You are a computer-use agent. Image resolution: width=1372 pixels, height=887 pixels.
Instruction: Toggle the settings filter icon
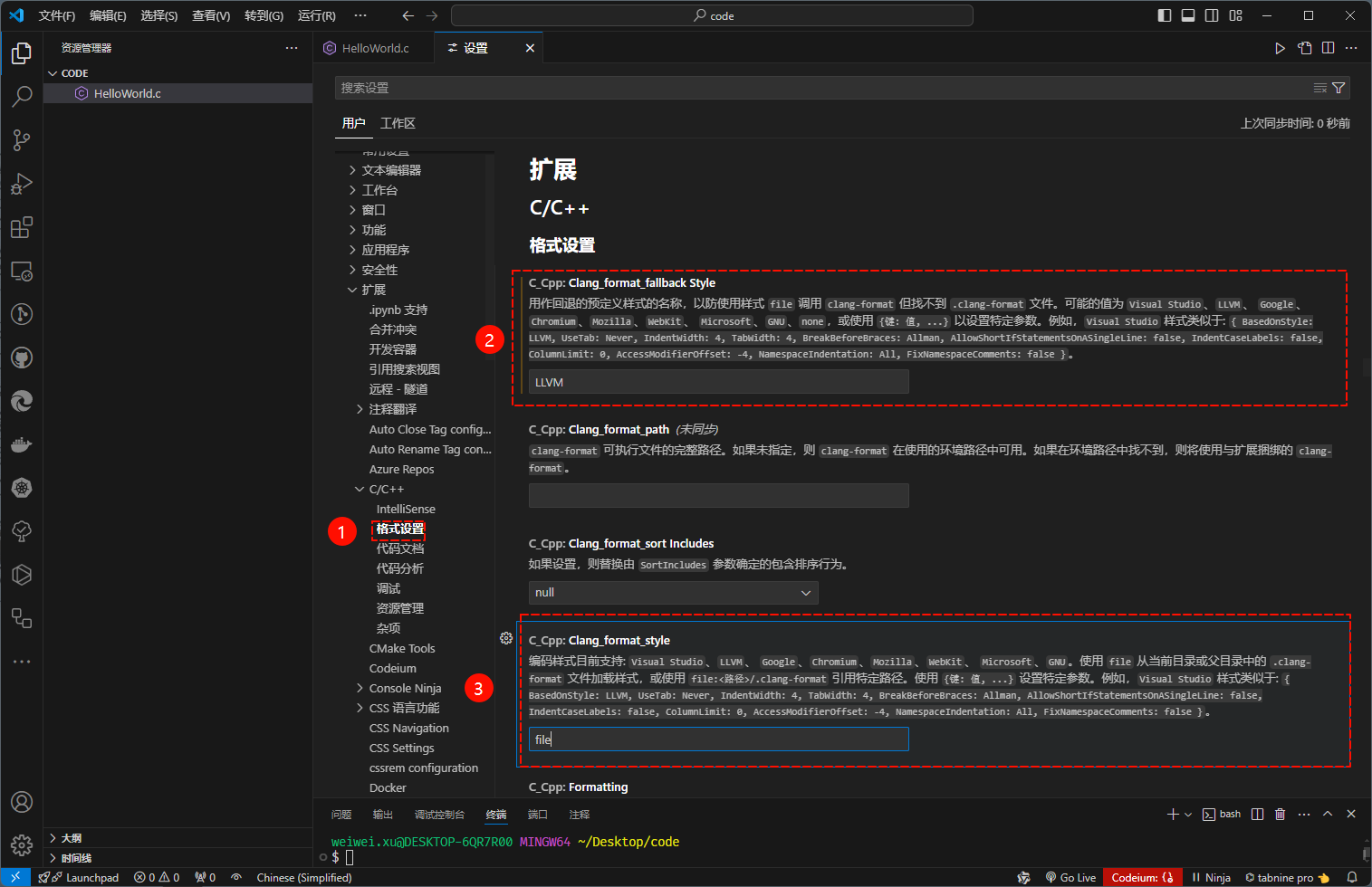coord(1339,88)
